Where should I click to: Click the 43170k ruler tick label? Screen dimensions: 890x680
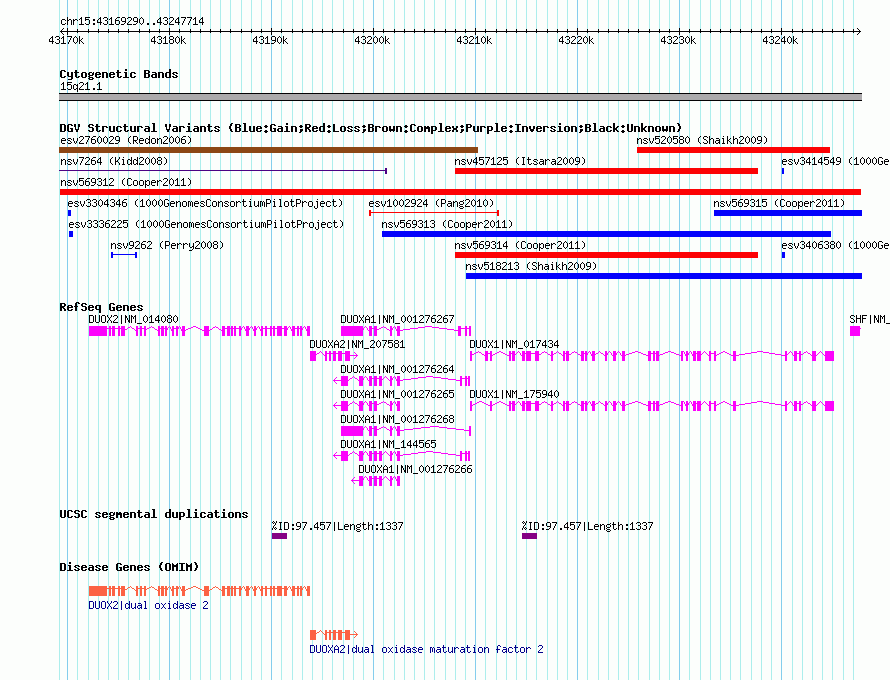(66, 40)
